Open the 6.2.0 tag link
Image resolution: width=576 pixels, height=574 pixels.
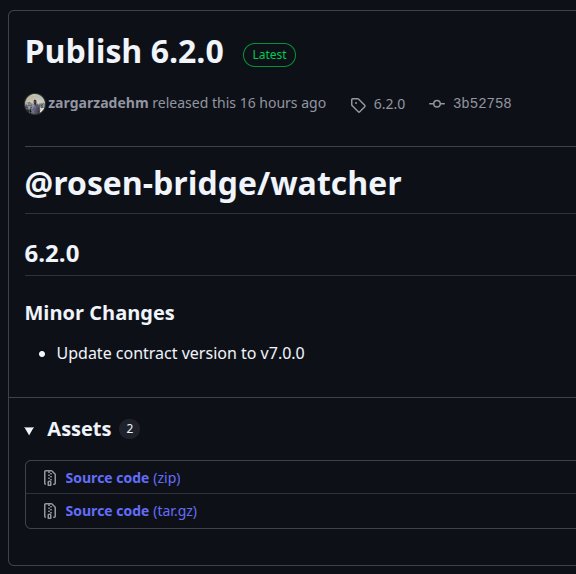[389, 104]
